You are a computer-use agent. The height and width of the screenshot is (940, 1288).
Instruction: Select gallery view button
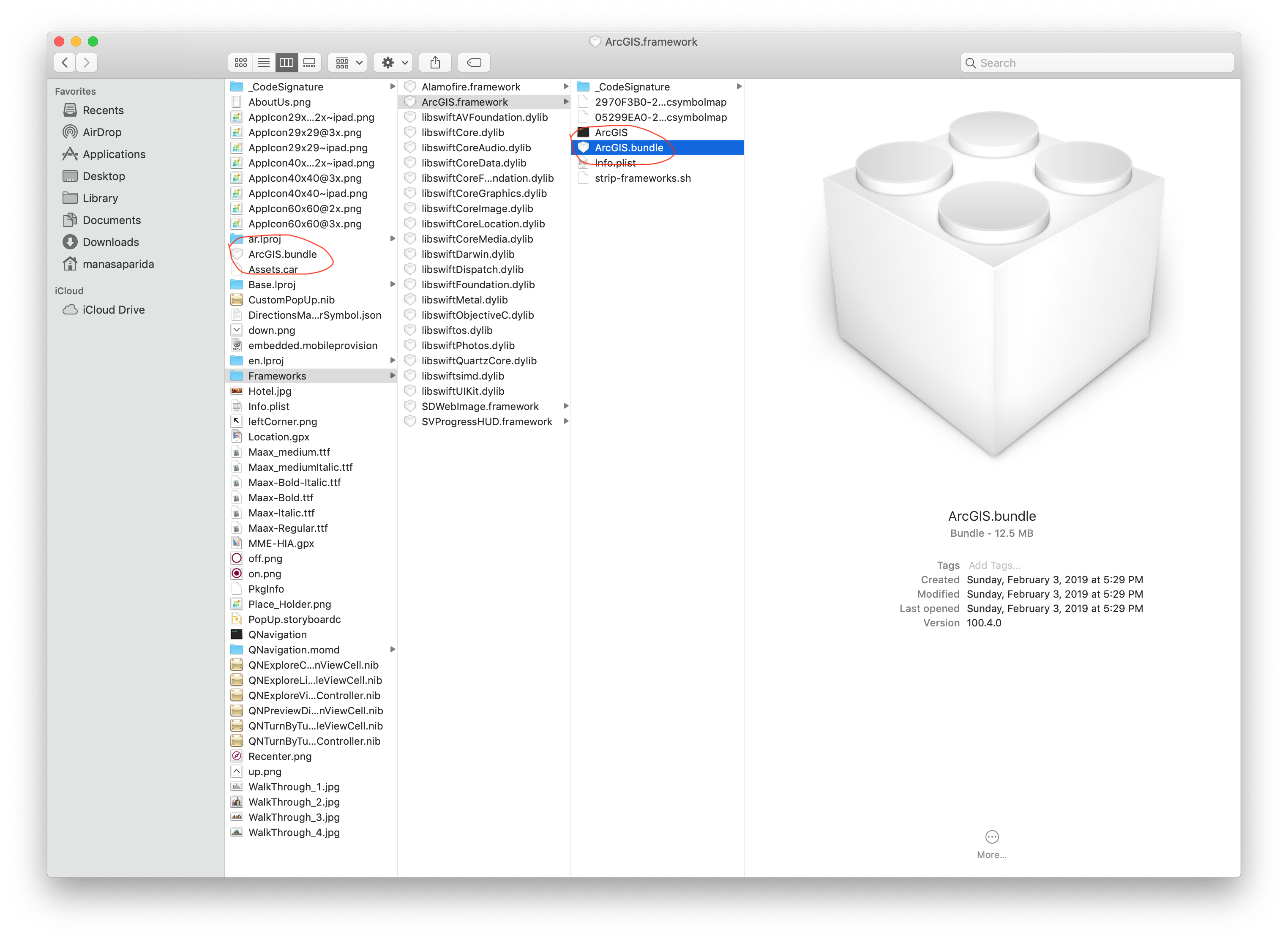pos(309,63)
